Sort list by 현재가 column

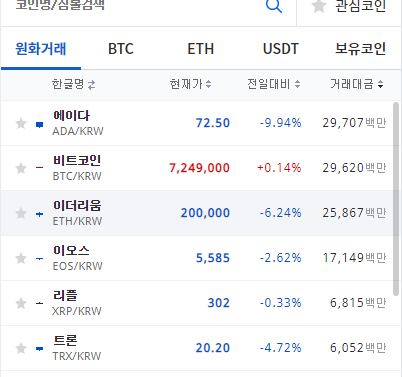190,84
